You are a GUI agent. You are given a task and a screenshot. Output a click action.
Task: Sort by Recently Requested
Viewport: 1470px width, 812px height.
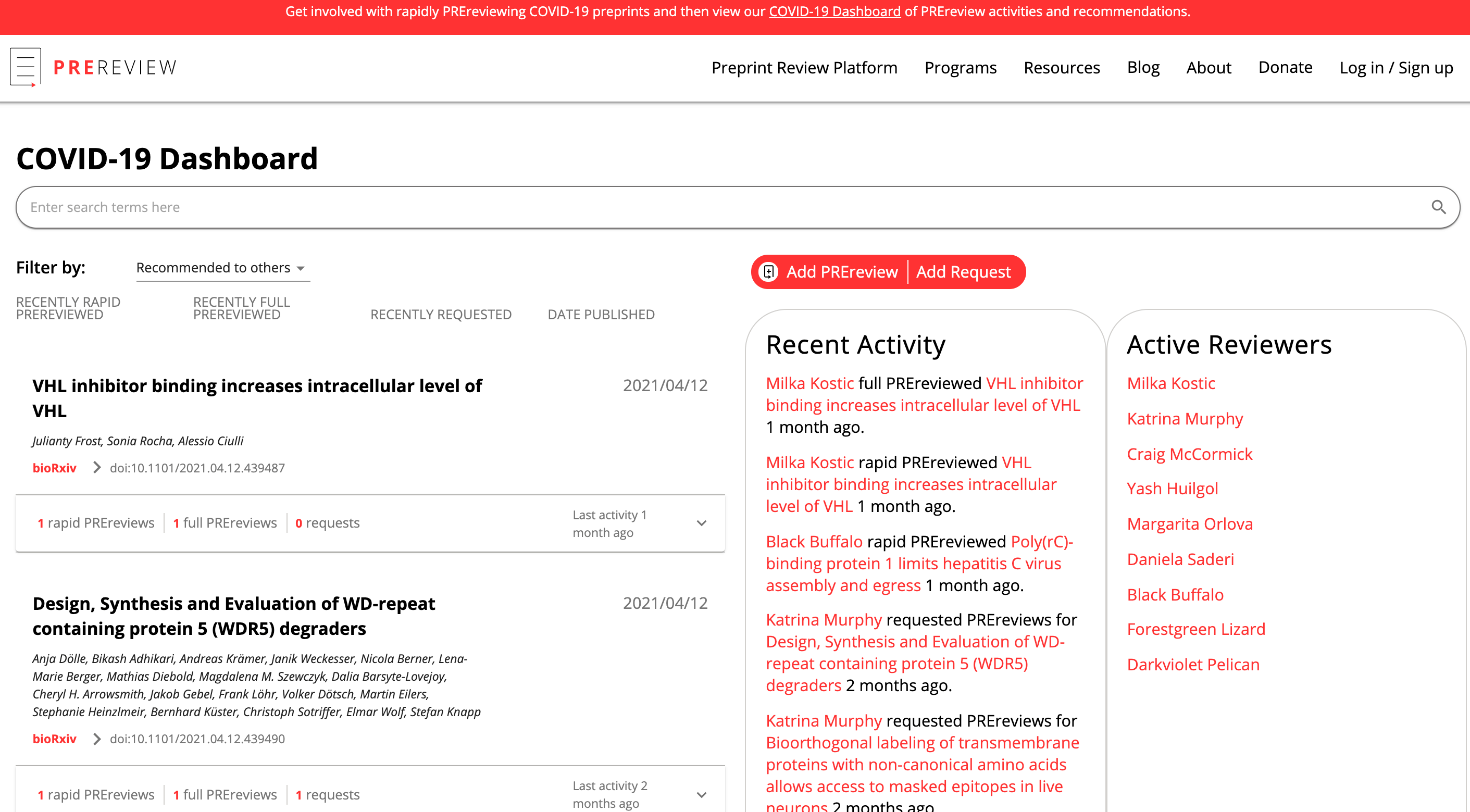click(441, 315)
